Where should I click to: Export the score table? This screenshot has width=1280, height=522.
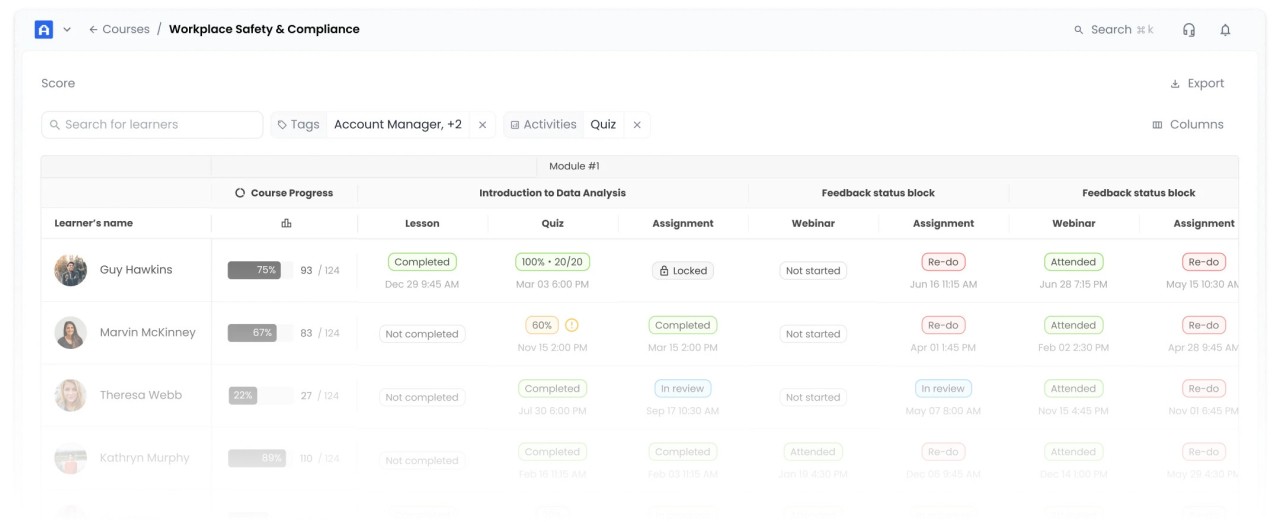pyautogui.click(x=1197, y=84)
